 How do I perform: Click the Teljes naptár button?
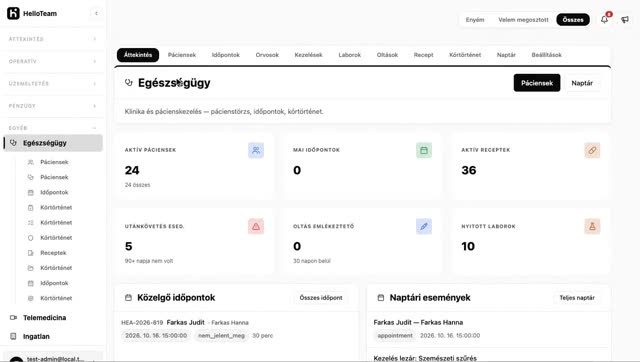[577, 298]
